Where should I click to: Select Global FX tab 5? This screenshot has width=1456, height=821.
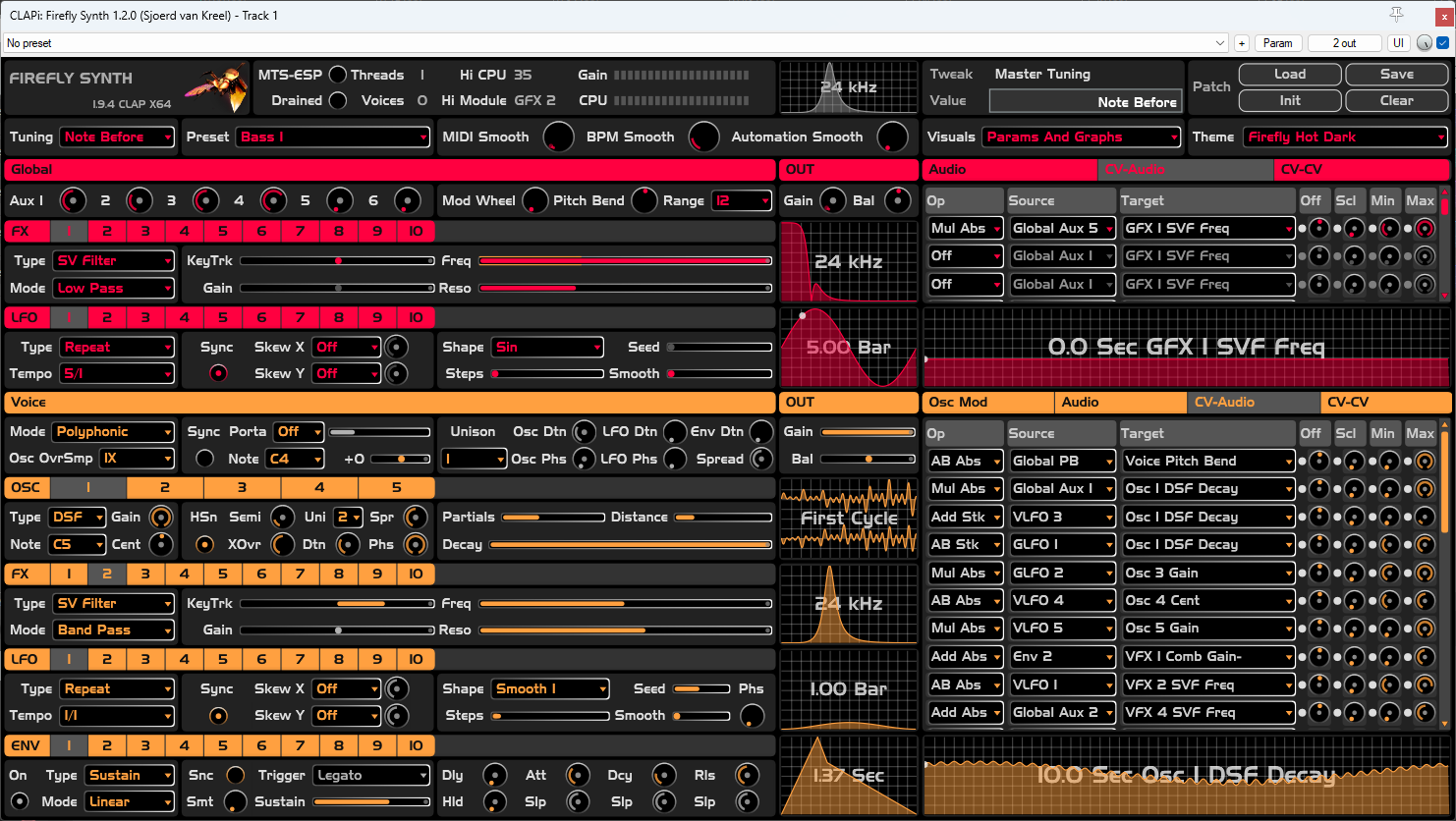pyautogui.click(x=223, y=233)
